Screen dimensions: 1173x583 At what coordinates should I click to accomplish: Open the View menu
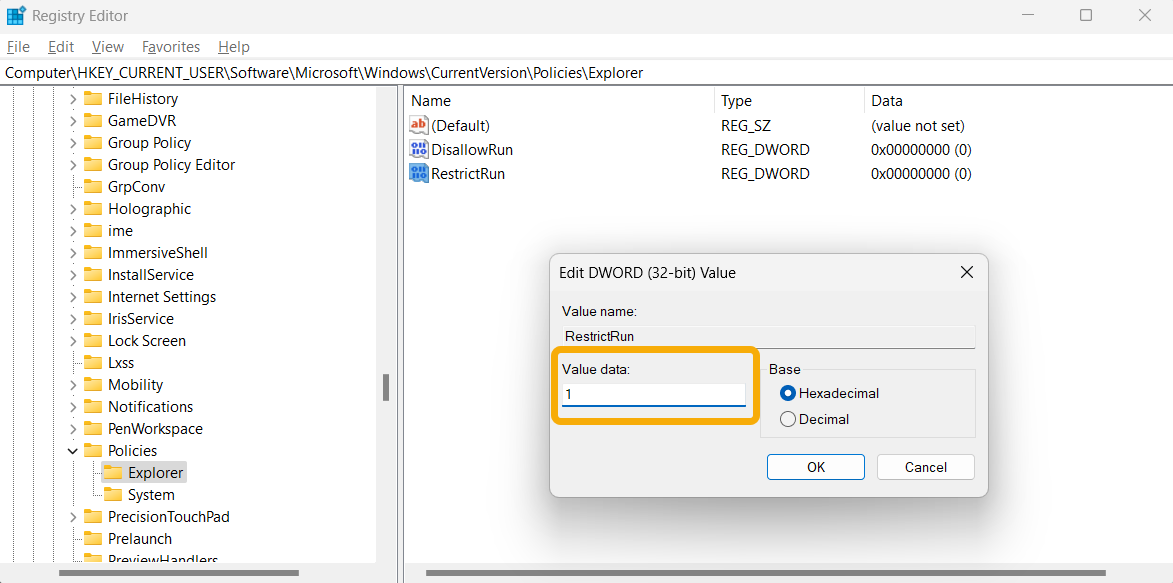pyautogui.click(x=107, y=46)
